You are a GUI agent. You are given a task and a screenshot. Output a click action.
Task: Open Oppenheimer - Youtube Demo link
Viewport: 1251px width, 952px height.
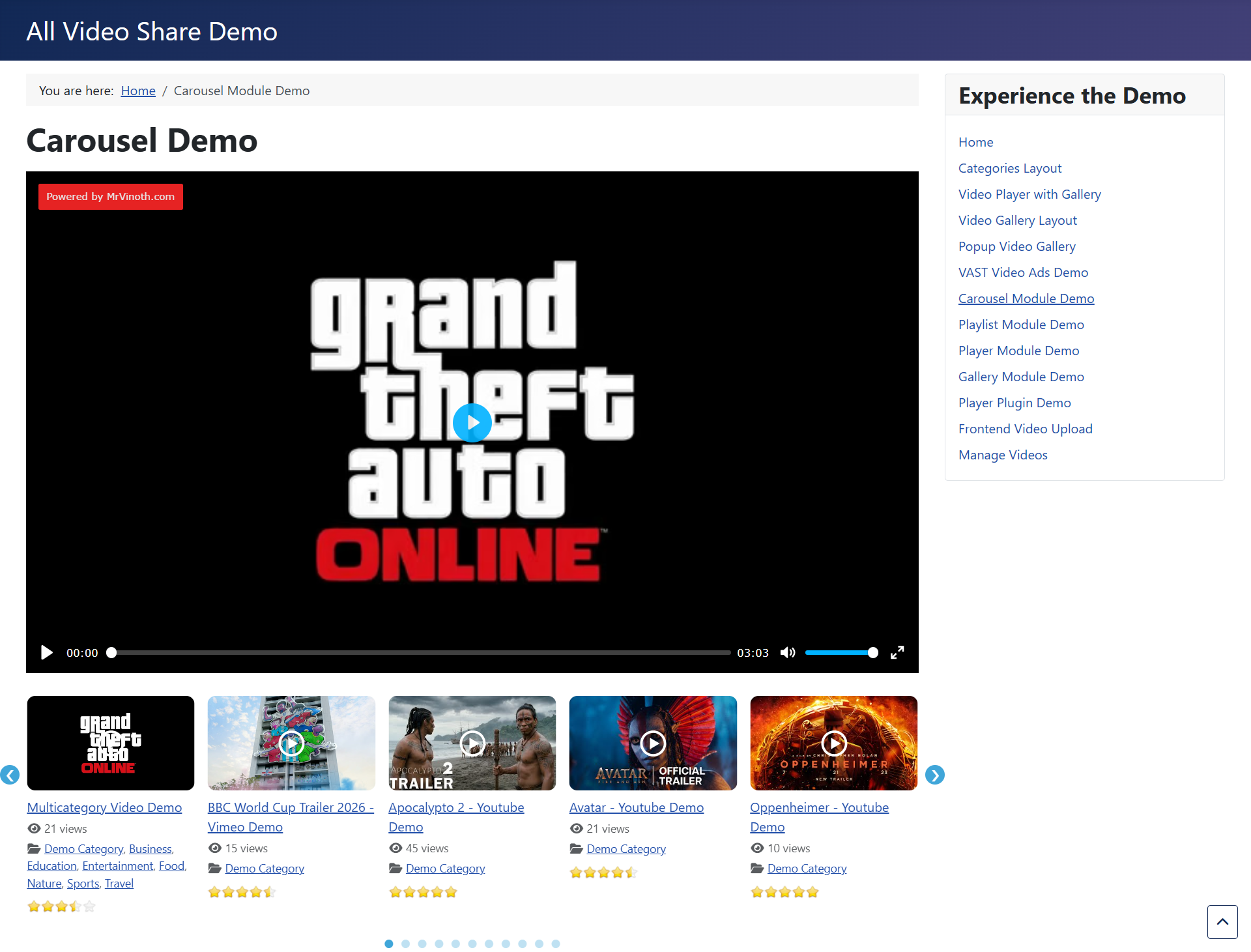[x=820, y=817]
